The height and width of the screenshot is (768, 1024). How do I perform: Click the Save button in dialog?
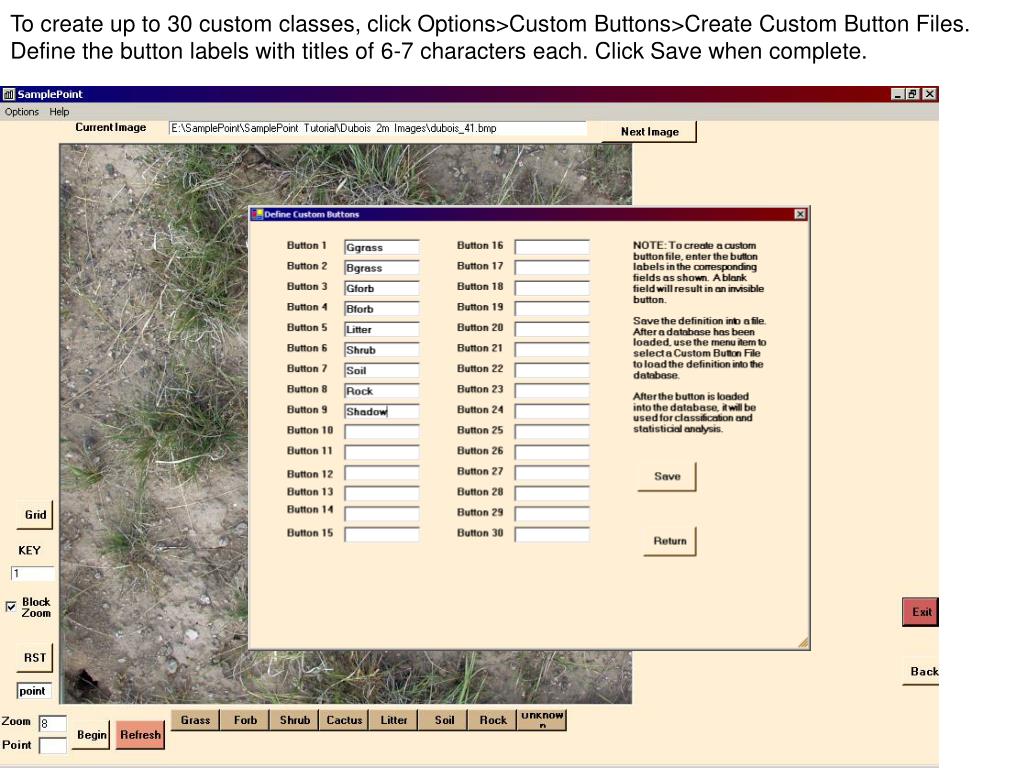(x=666, y=477)
